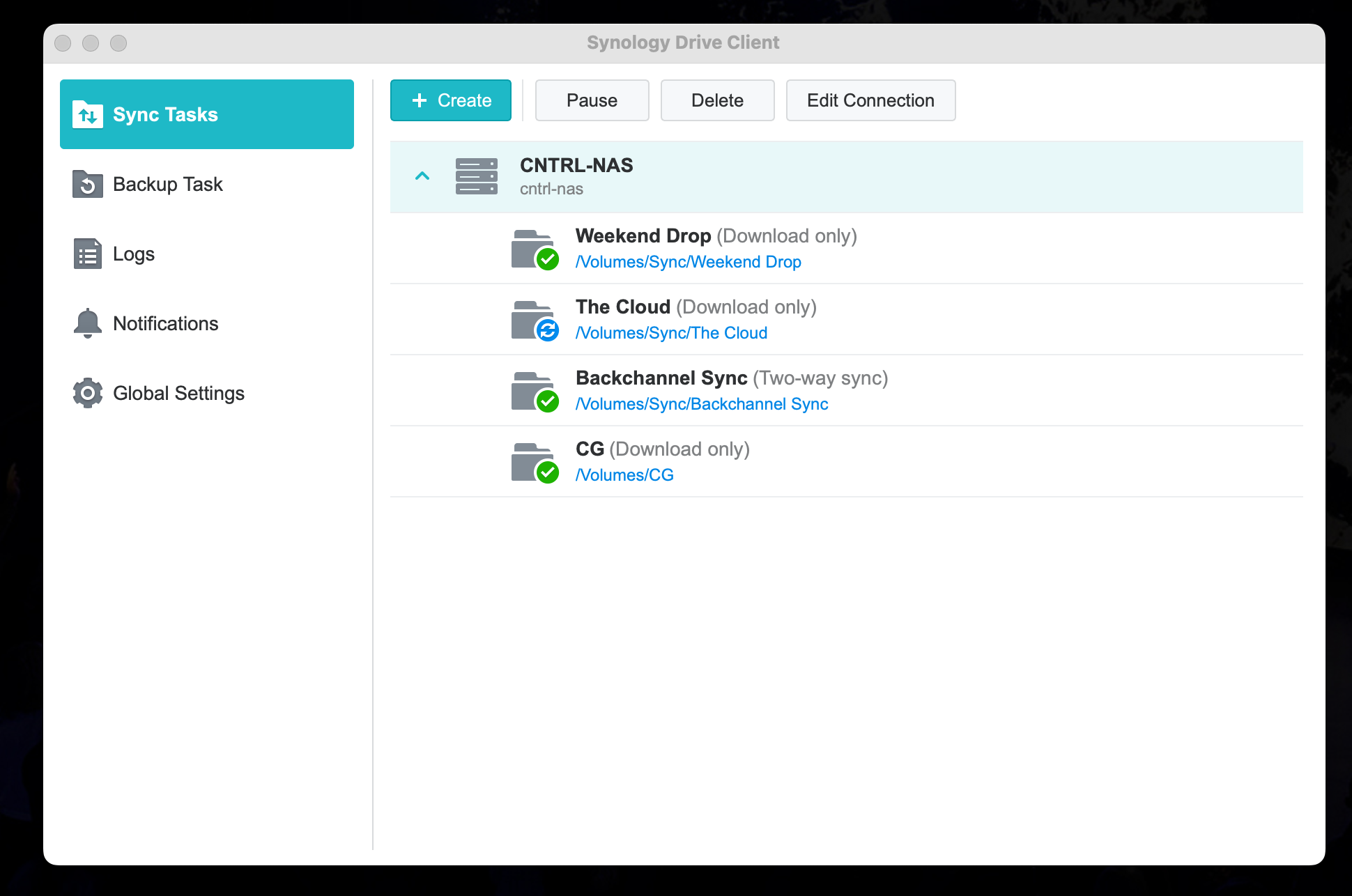Open Global Settings from sidebar
1352x896 pixels.
pyautogui.click(x=178, y=394)
